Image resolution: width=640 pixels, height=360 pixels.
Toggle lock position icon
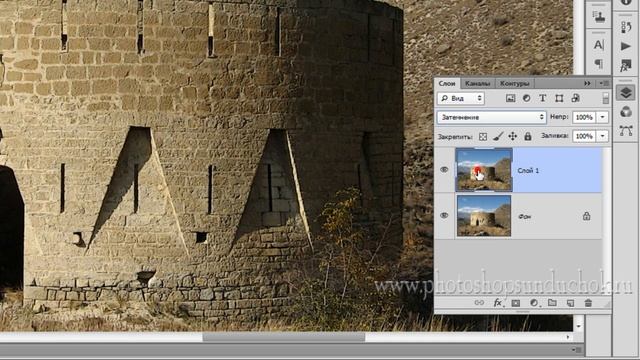point(513,137)
